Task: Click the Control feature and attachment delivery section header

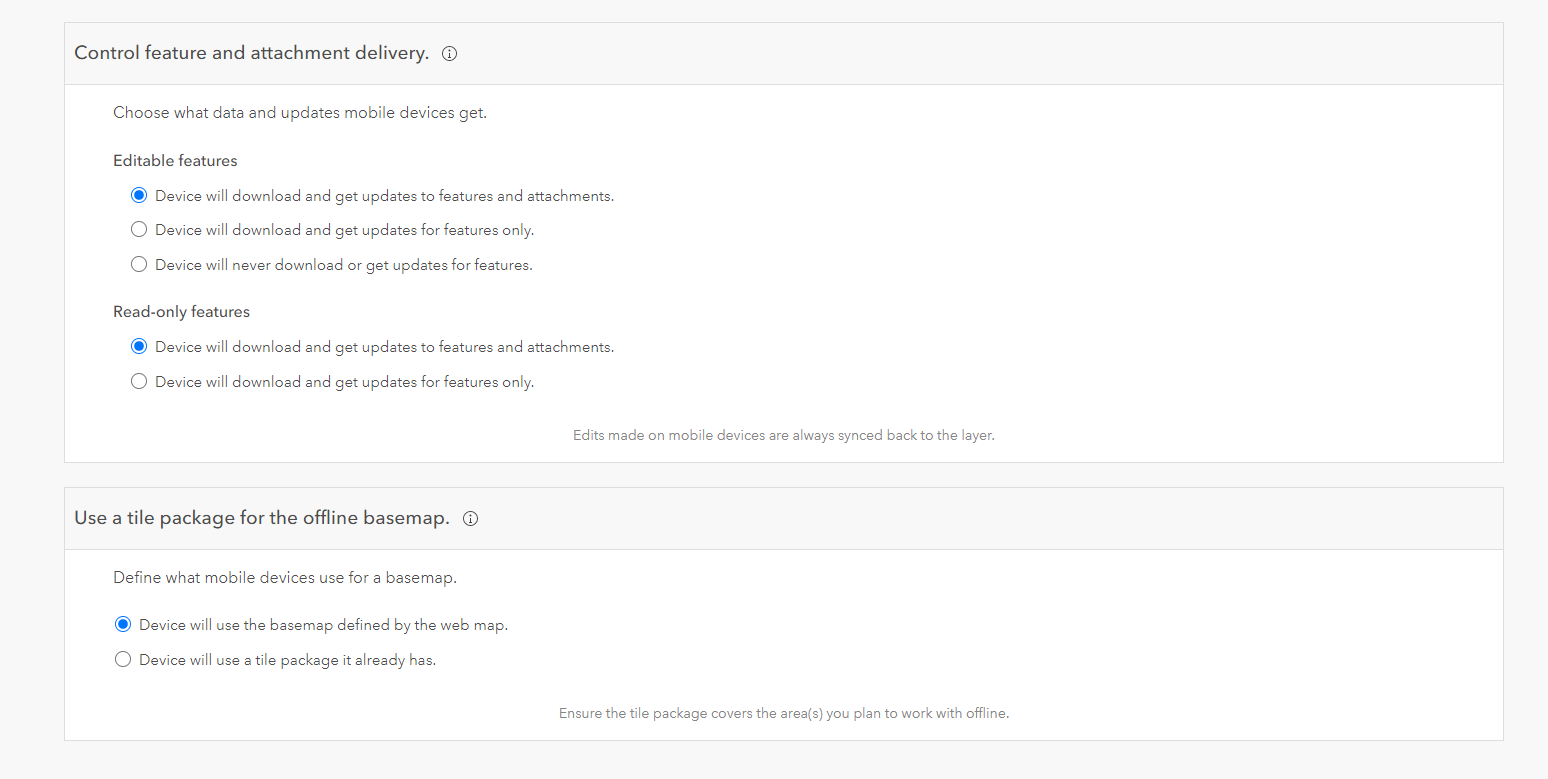Action: 251,52
